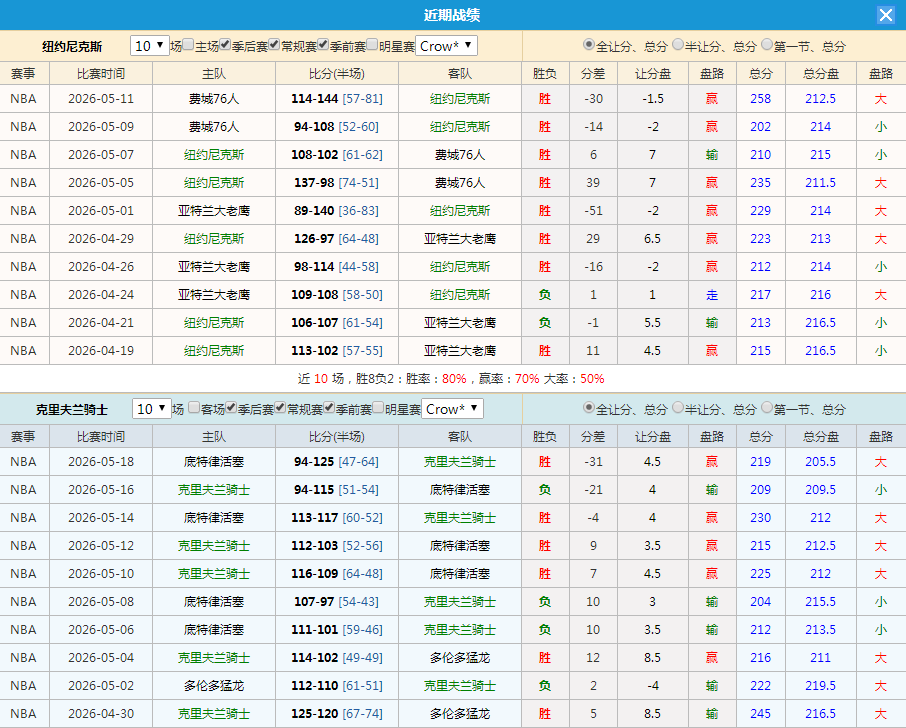Enable 明星赛 for 克里夫兰骑士
906x728 pixels.
tap(378, 408)
